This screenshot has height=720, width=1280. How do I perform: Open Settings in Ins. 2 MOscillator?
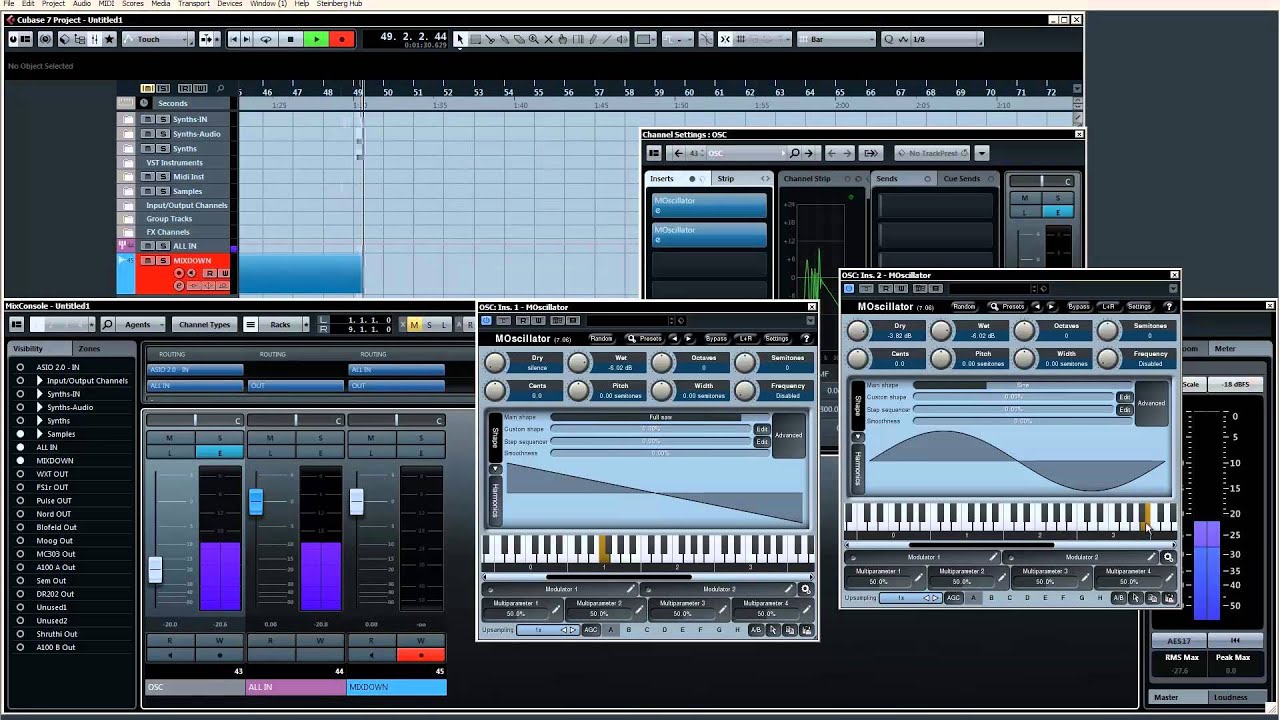point(1139,306)
